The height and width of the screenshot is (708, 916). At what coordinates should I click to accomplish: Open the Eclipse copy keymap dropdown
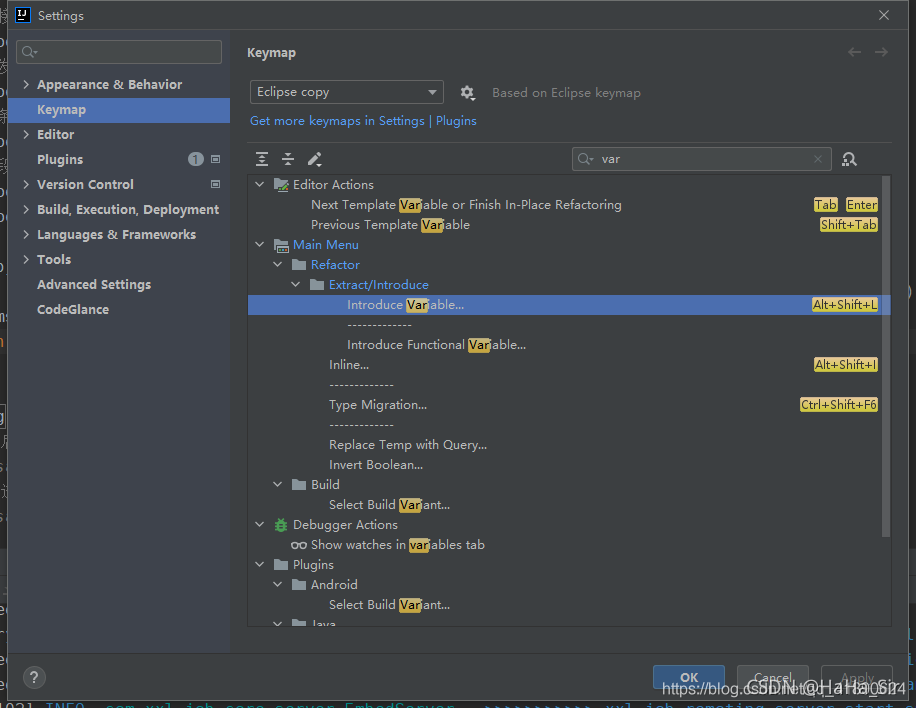(346, 92)
